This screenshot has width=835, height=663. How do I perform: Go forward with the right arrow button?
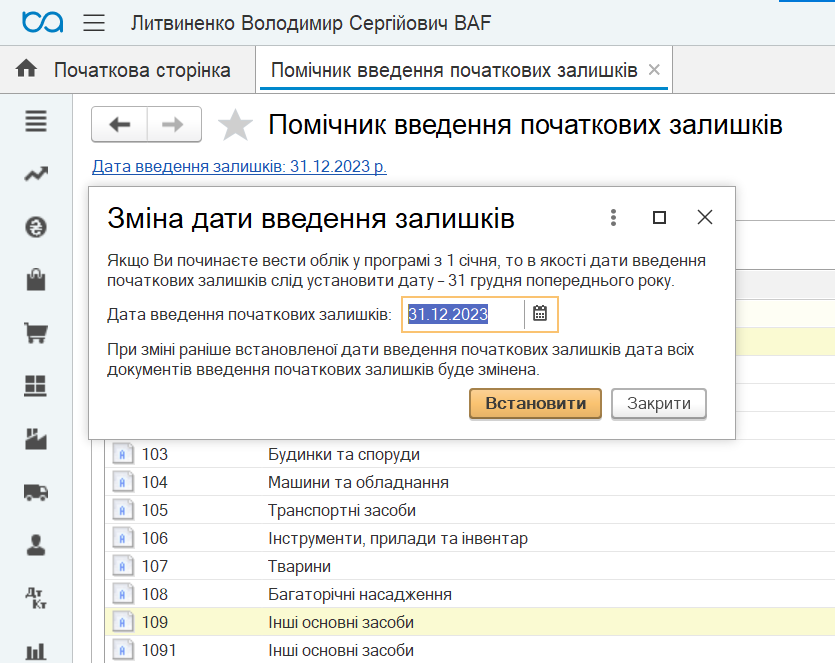(174, 125)
